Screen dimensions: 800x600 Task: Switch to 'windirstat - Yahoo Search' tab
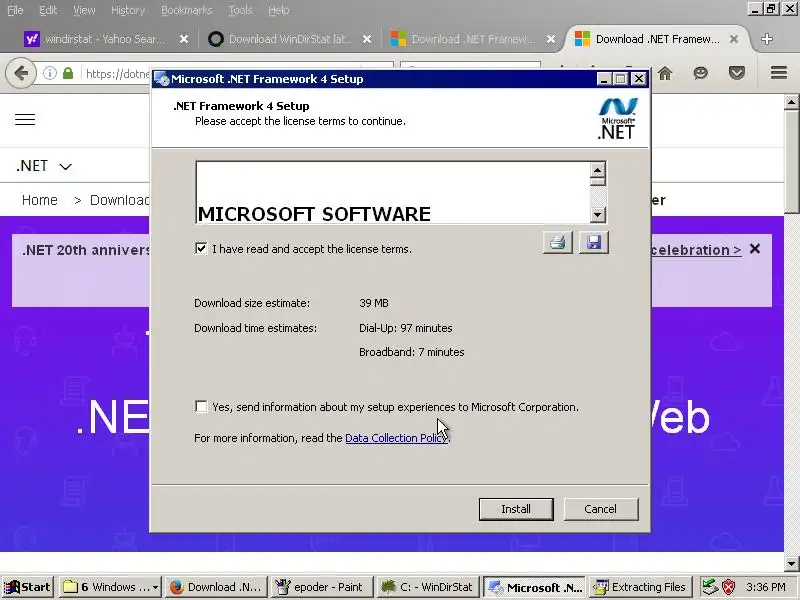coord(105,39)
